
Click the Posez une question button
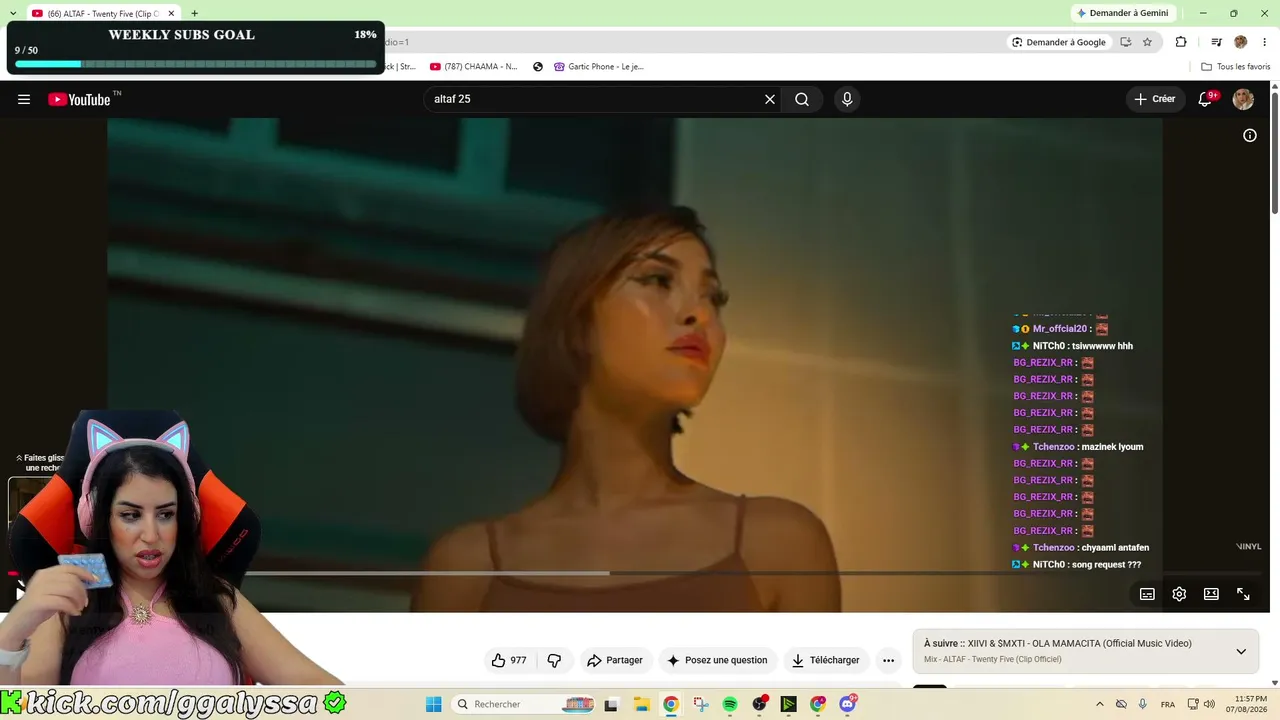click(x=717, y=660)
